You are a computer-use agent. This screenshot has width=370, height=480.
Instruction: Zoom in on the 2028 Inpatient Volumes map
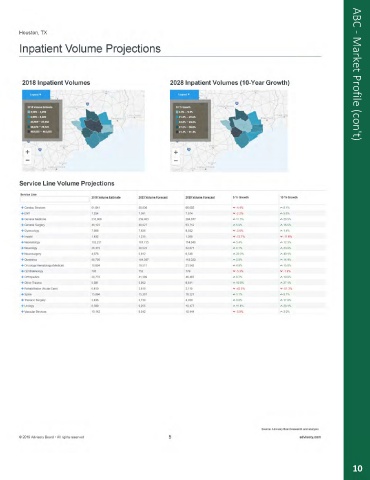[x=175, y=153]
